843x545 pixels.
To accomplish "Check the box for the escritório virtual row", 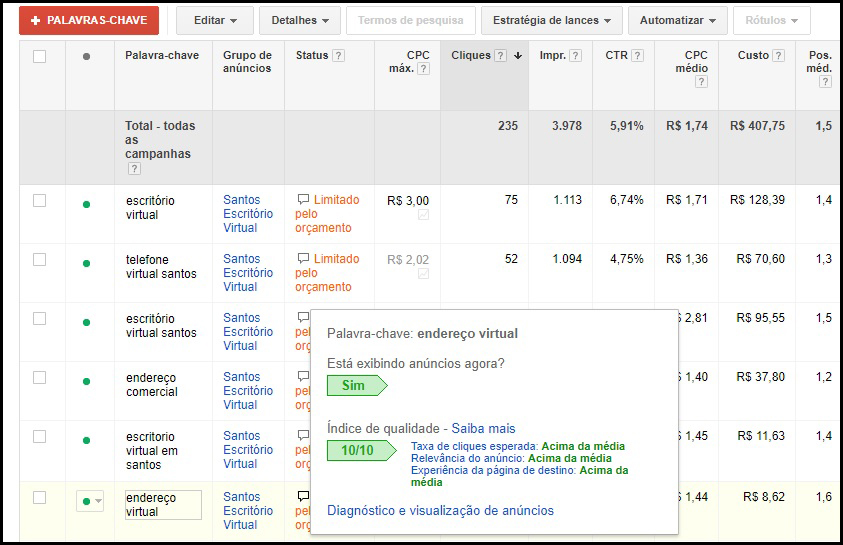I will coord(39,200).
